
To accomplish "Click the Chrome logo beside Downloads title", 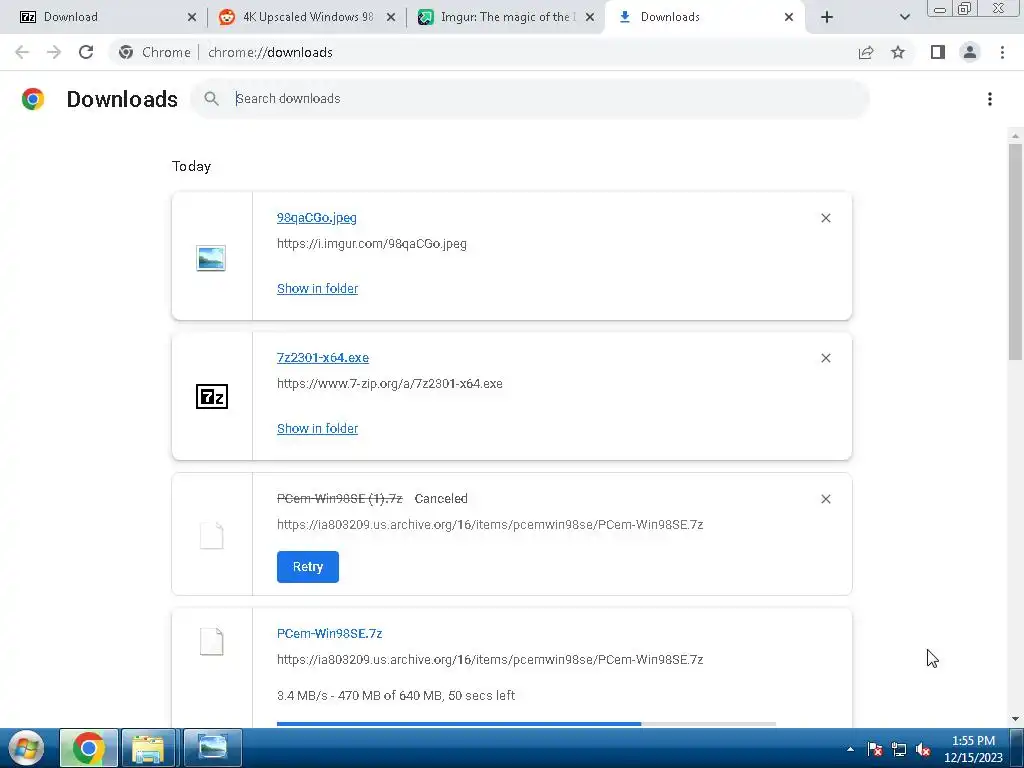I will coord(33,99).
